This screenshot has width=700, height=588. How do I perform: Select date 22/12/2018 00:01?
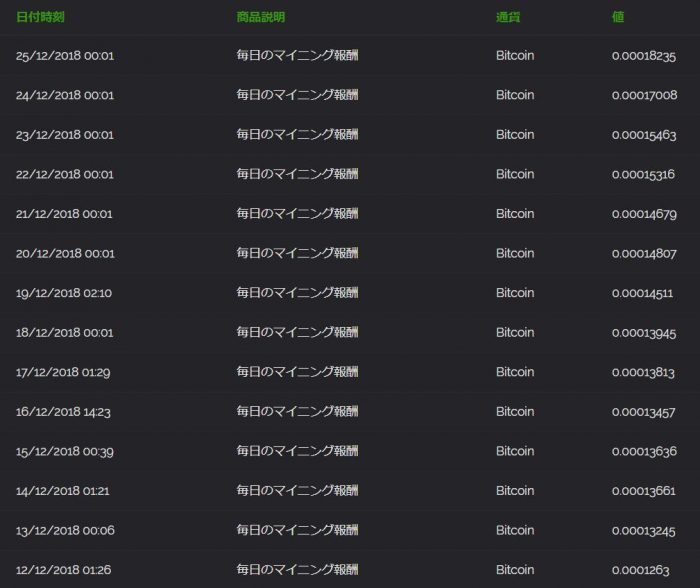[x=65, y=174]
